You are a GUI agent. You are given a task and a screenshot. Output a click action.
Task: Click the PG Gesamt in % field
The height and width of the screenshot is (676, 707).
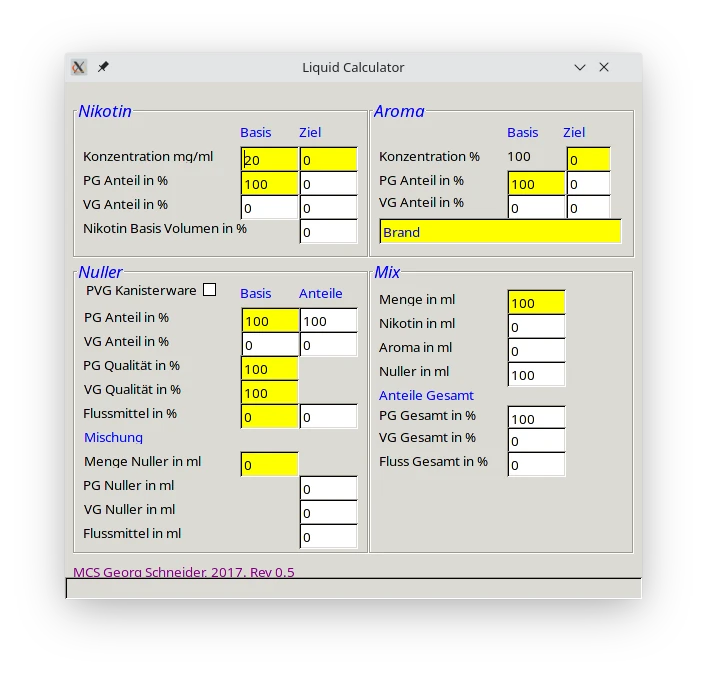(536, 419)
